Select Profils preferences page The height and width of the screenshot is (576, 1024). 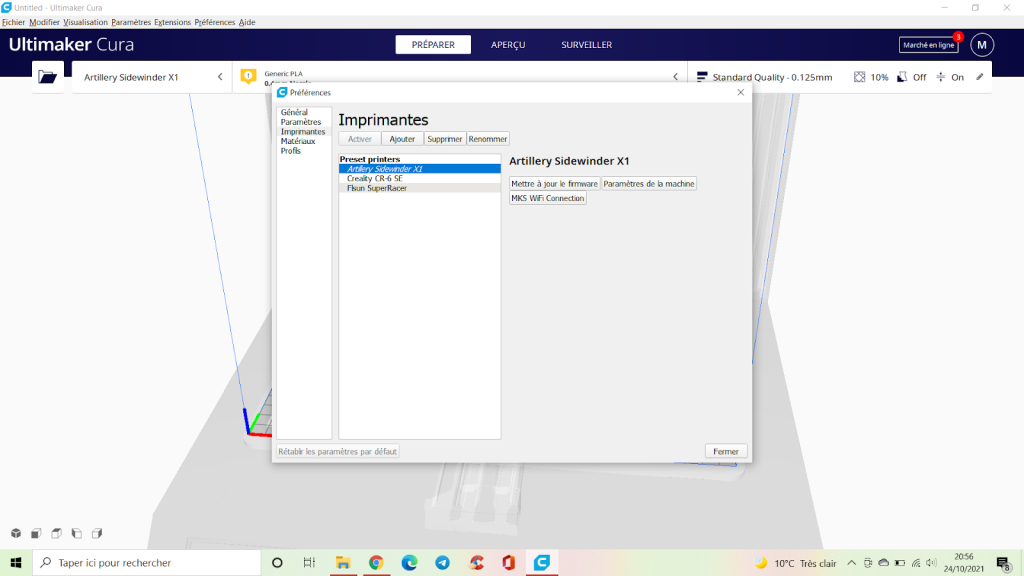[x=291, y=151]
